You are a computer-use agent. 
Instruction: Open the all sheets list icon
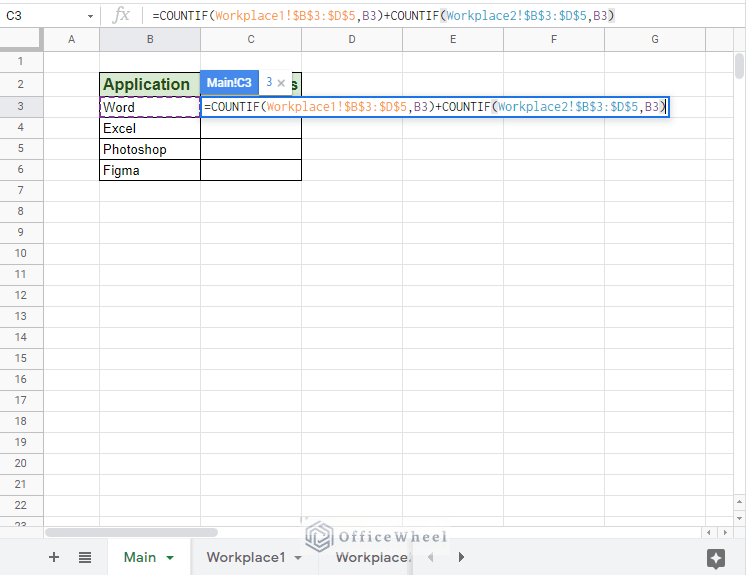point(85,557)
